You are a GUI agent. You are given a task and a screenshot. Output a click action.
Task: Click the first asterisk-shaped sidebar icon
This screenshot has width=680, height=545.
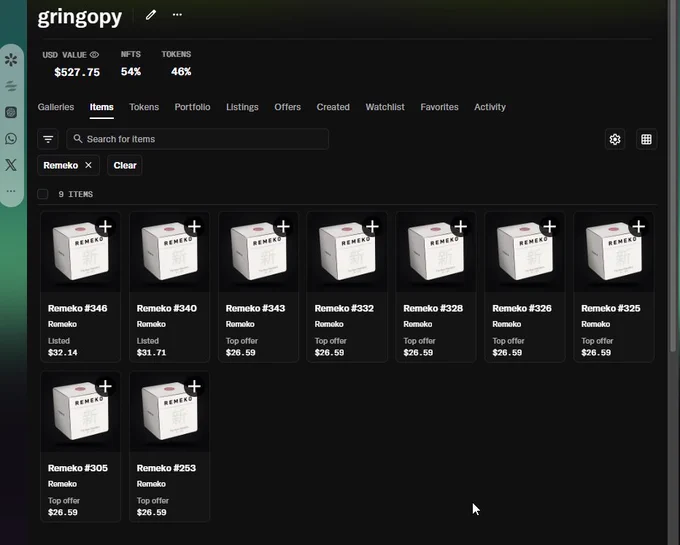[11, 59]
